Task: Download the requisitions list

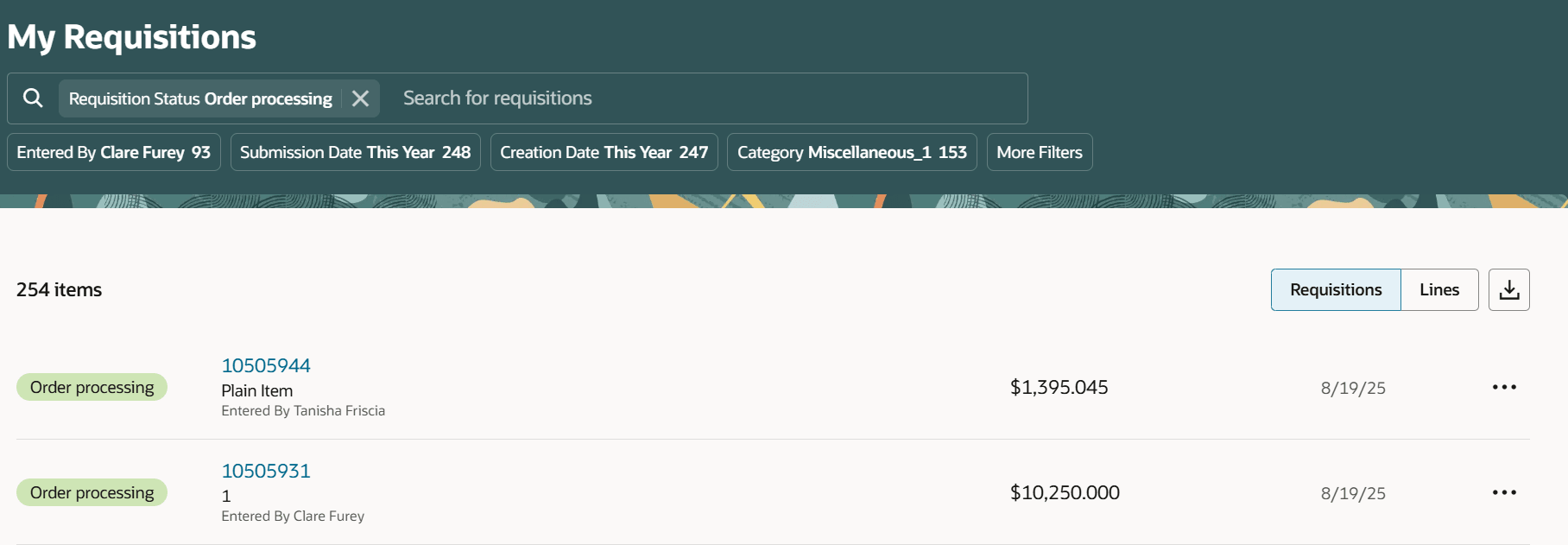Action: point(1509,289)
